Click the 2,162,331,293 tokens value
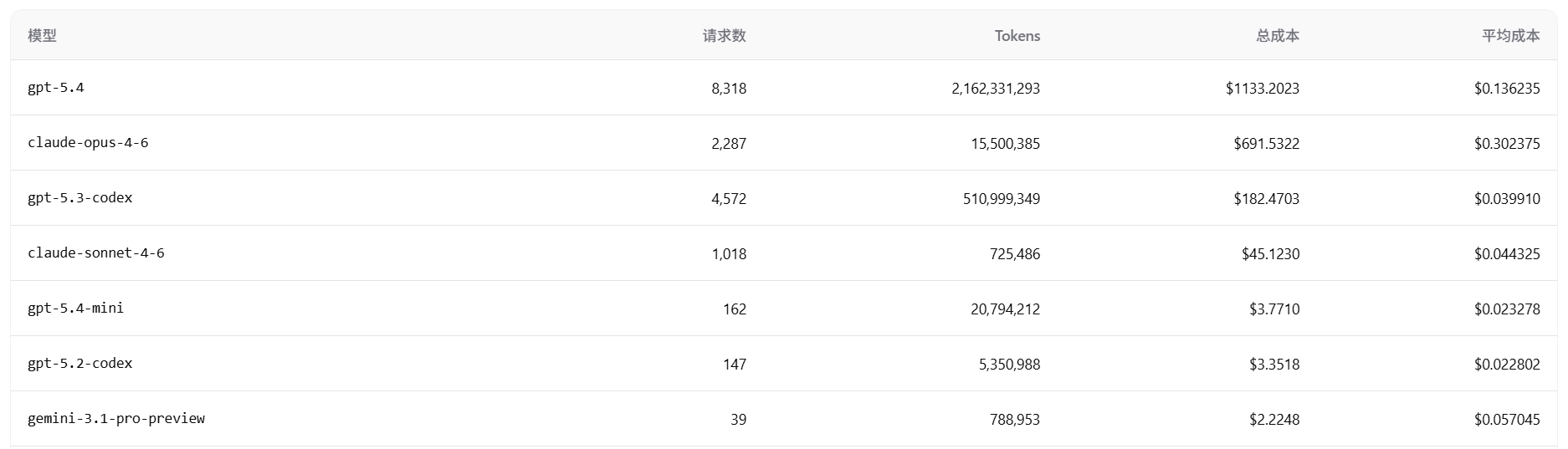This screenshot has height=449, width=1568. pyautogui.click(x=995, y=89)
